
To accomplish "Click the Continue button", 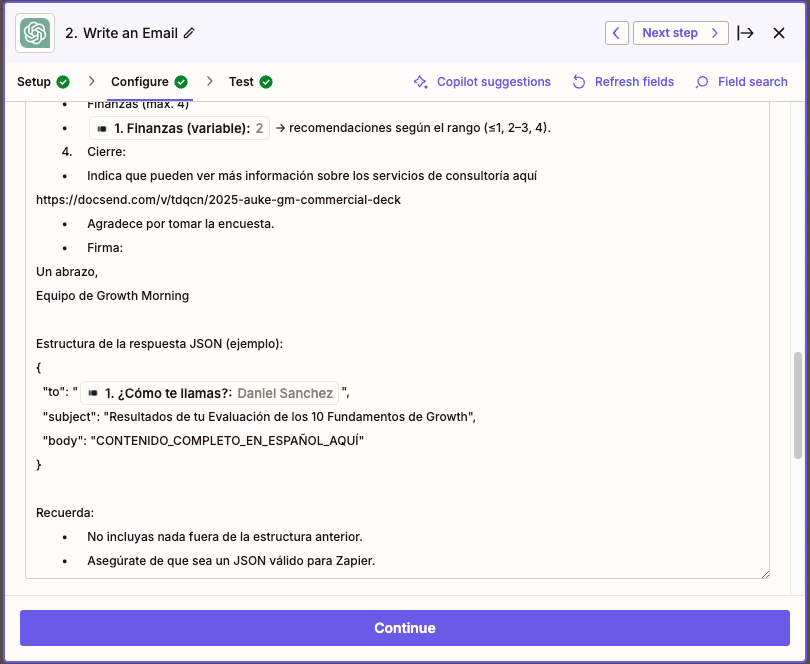I will tap(404, 628).
